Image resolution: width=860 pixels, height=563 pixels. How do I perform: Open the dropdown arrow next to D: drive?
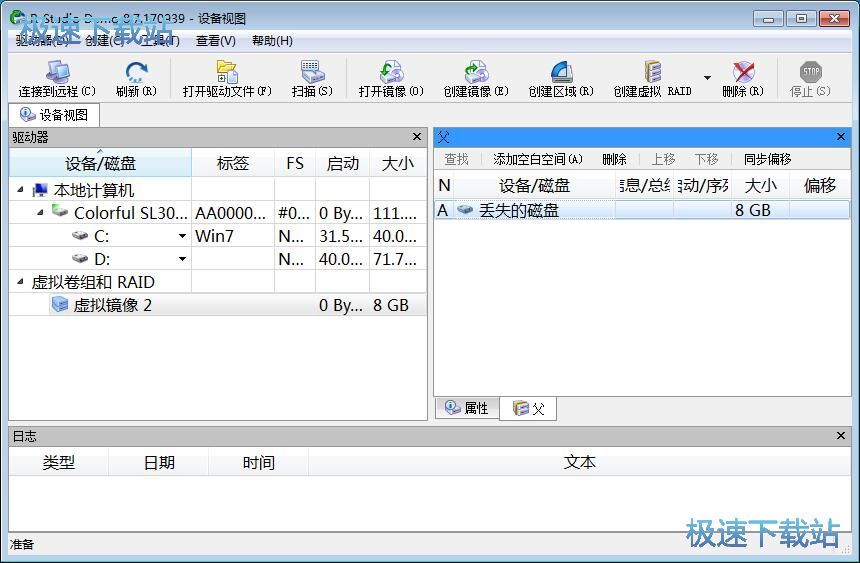(182, 260)
